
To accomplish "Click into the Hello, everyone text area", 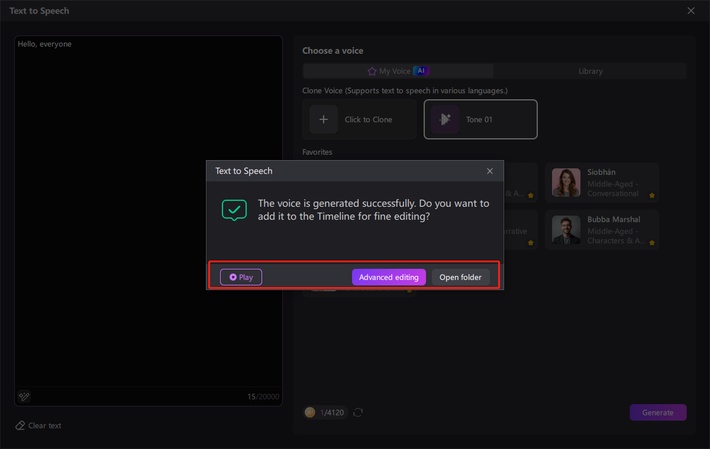I will [x=148, y=200].
